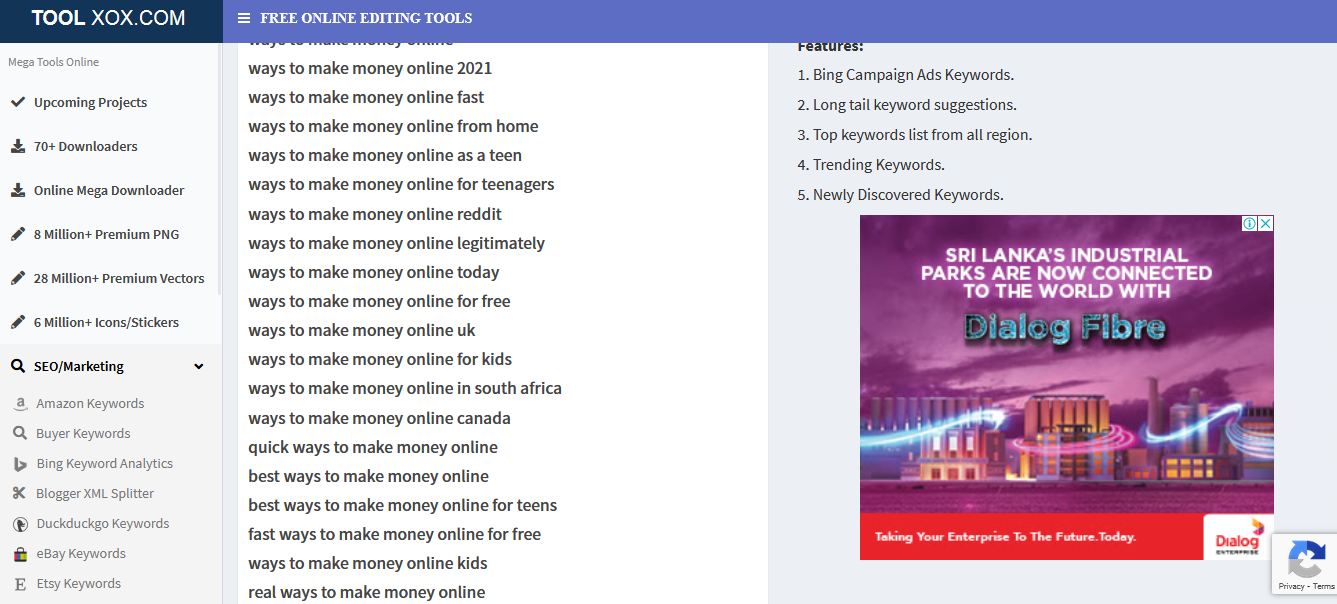The height and width of the screenshot is (604, 1337).
Task: Click the Duckduckgo Keywords logo icon
Action: [x=19, y=524]
